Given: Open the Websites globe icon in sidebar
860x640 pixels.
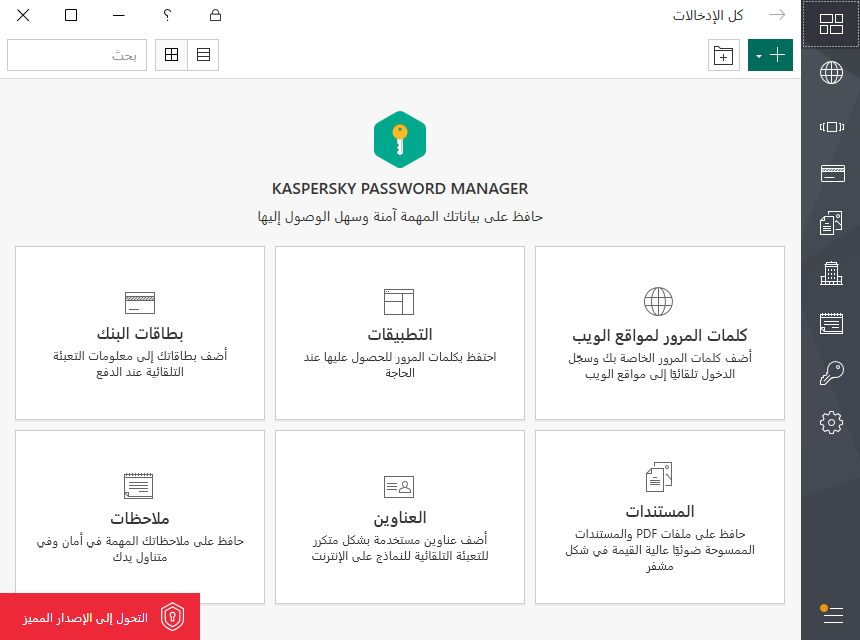Looking at the screenshot, I should pyautogui.click(x=831, y=72).
